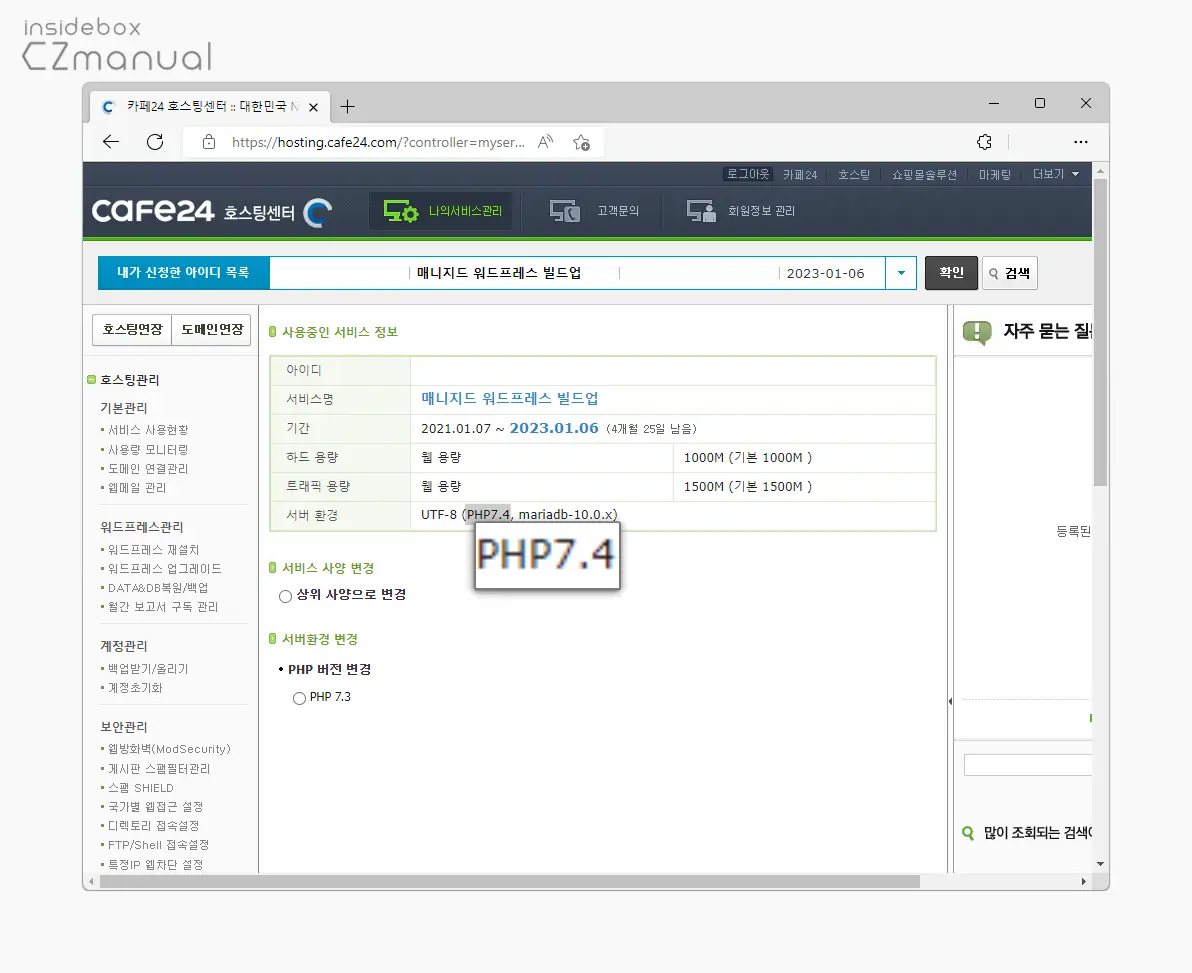The width and height of the screenshot is (1192, 973).
Task: Open the 카페24 top menu link
Action: pyautogui.click(x=800, y=175)
